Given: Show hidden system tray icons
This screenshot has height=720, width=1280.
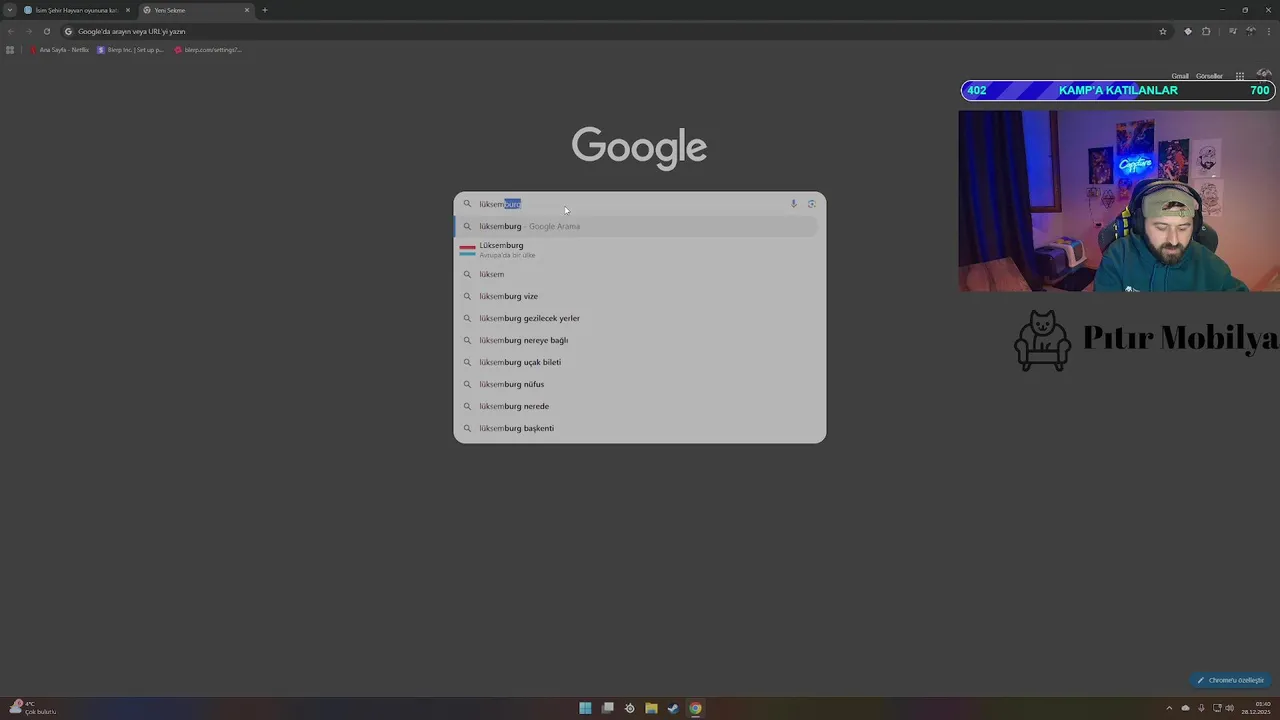Looking at the screenshot, I should point(1169,708).
